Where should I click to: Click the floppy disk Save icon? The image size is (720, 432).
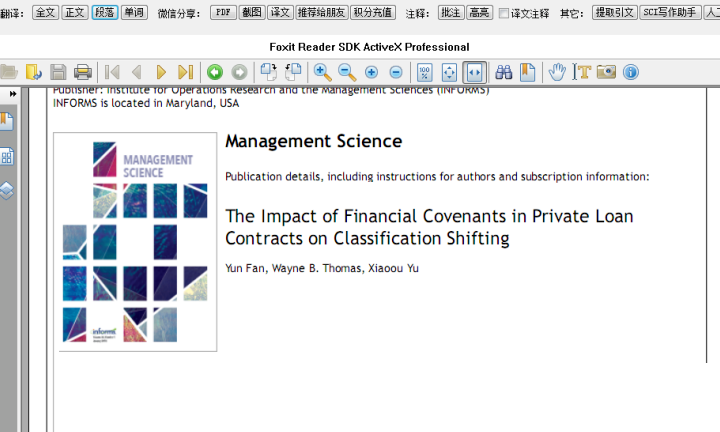[x=58, y=72]
